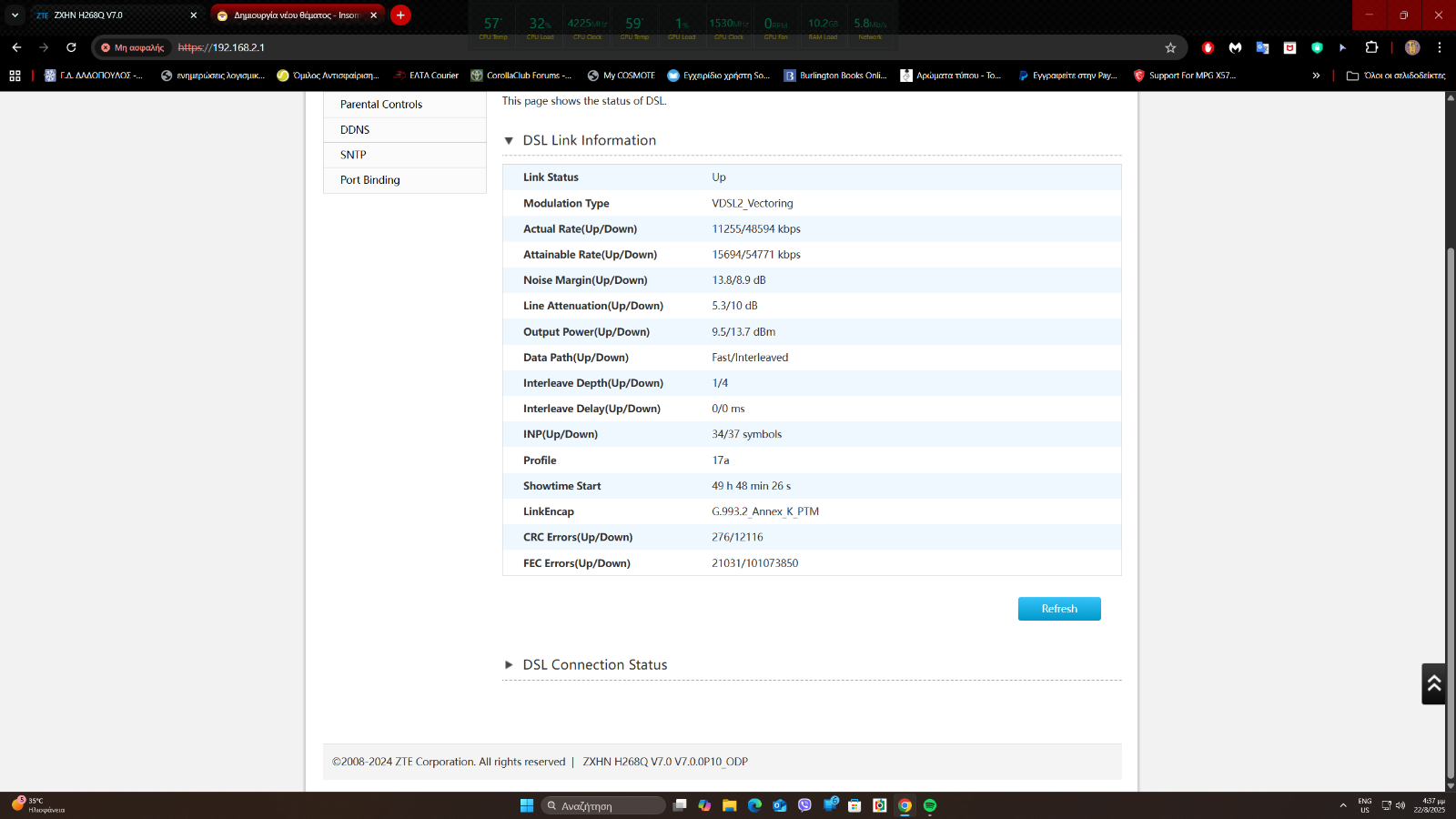1456x819 pixels.
Task: Open SNTP in the sidebar
Action: pos(405,155)
